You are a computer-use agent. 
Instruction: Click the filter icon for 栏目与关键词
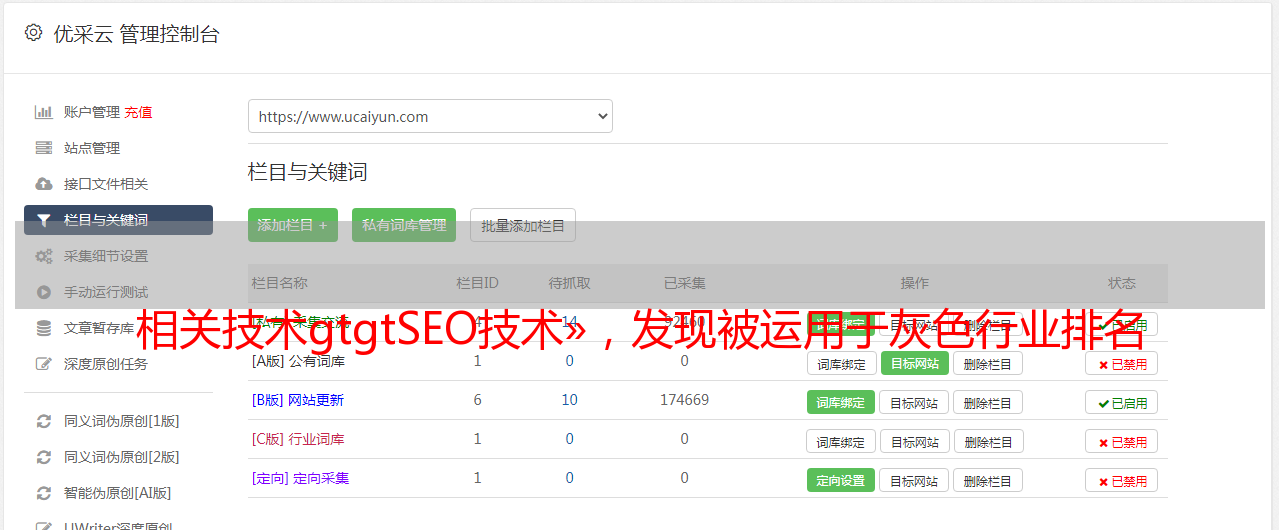click(44, 220)
